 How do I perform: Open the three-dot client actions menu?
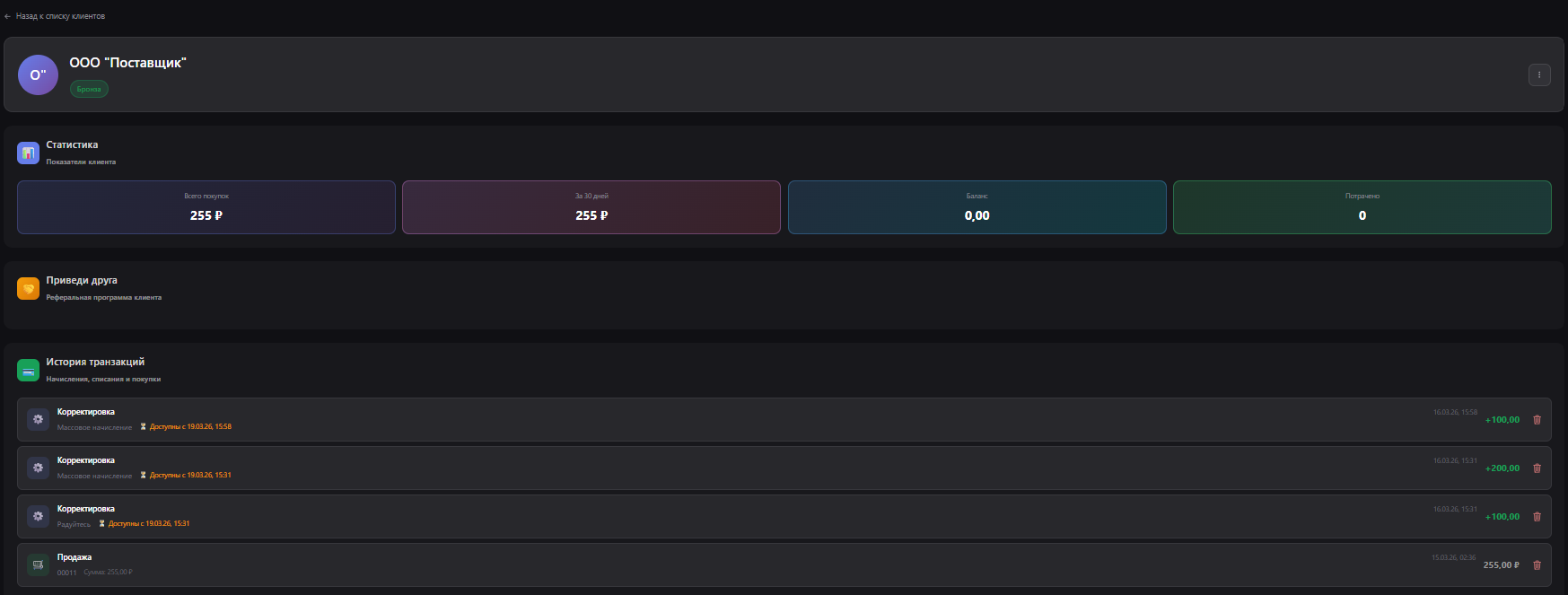pos(1539,75)
